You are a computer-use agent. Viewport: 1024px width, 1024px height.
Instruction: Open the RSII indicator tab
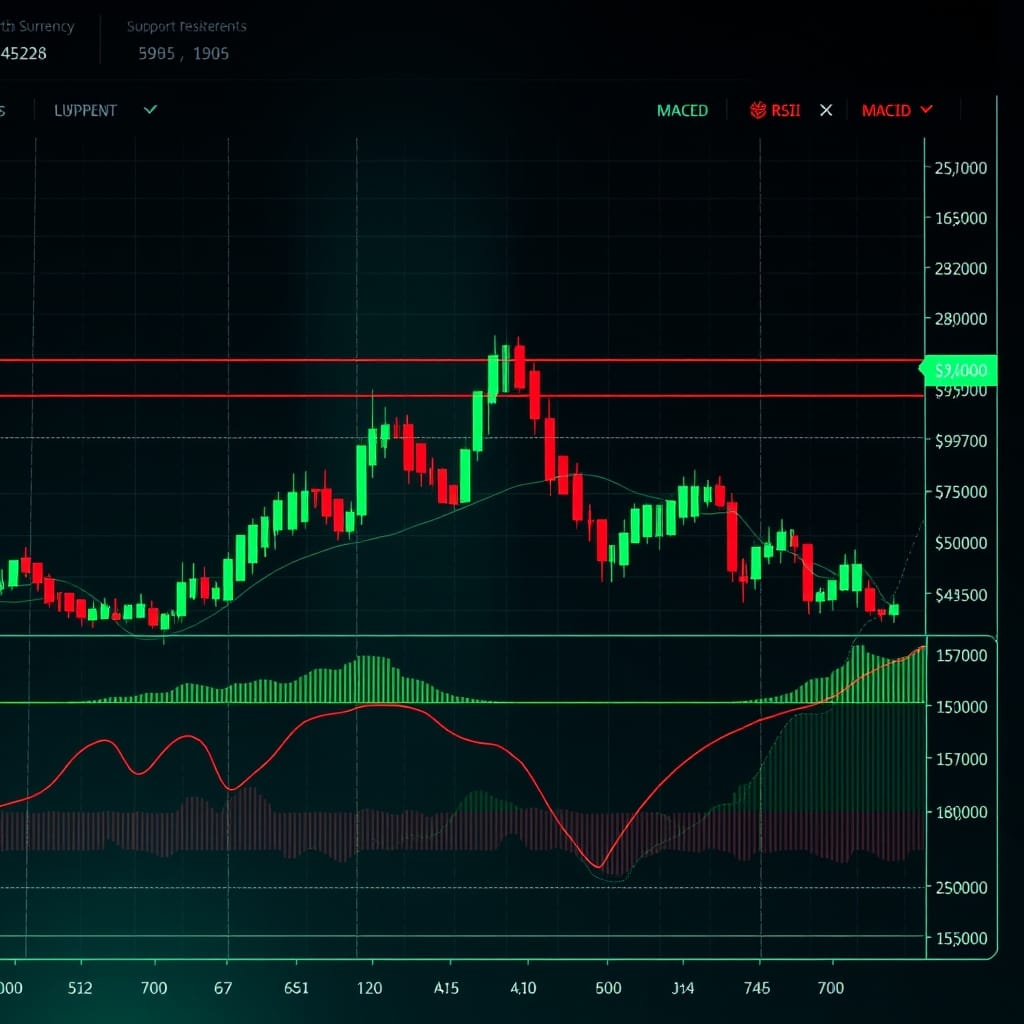tap(786, 110)
